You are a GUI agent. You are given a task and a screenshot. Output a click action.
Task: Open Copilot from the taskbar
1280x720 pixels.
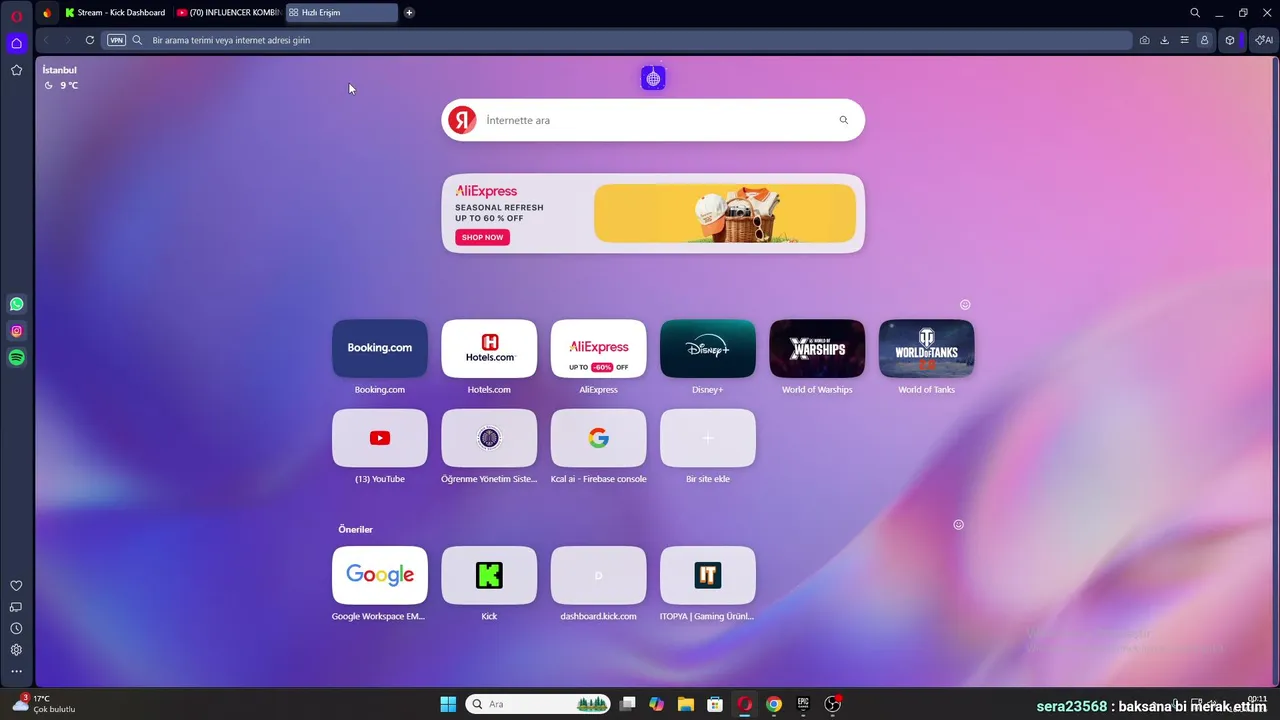click(656, 704)
